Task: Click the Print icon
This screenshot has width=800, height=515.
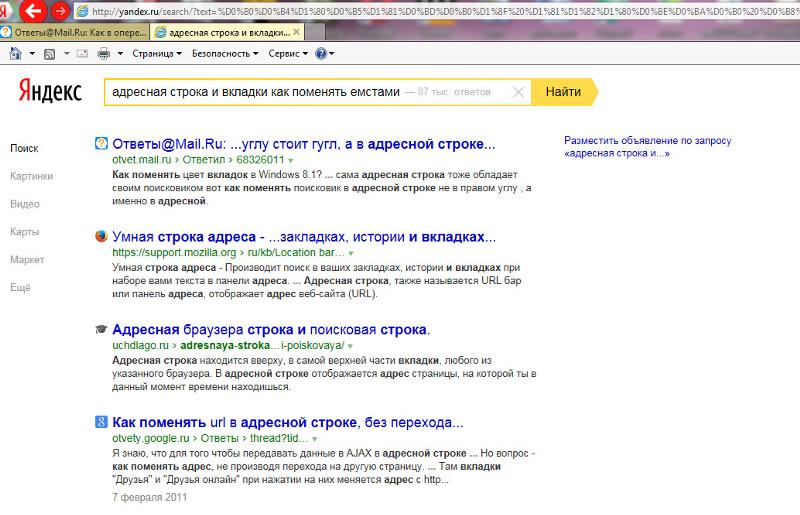Action: pos(104,53)
